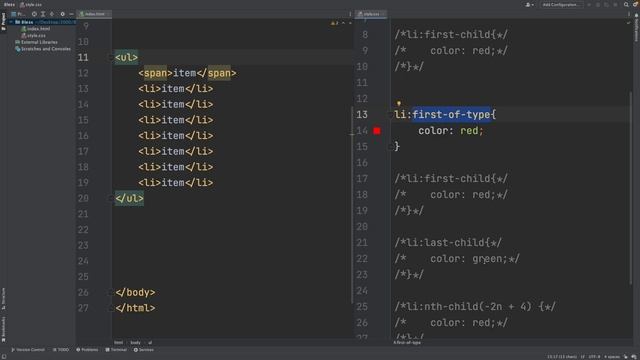Click line number 11 in index.html gutter
640x360 pixels.
(x=83, y=58)
